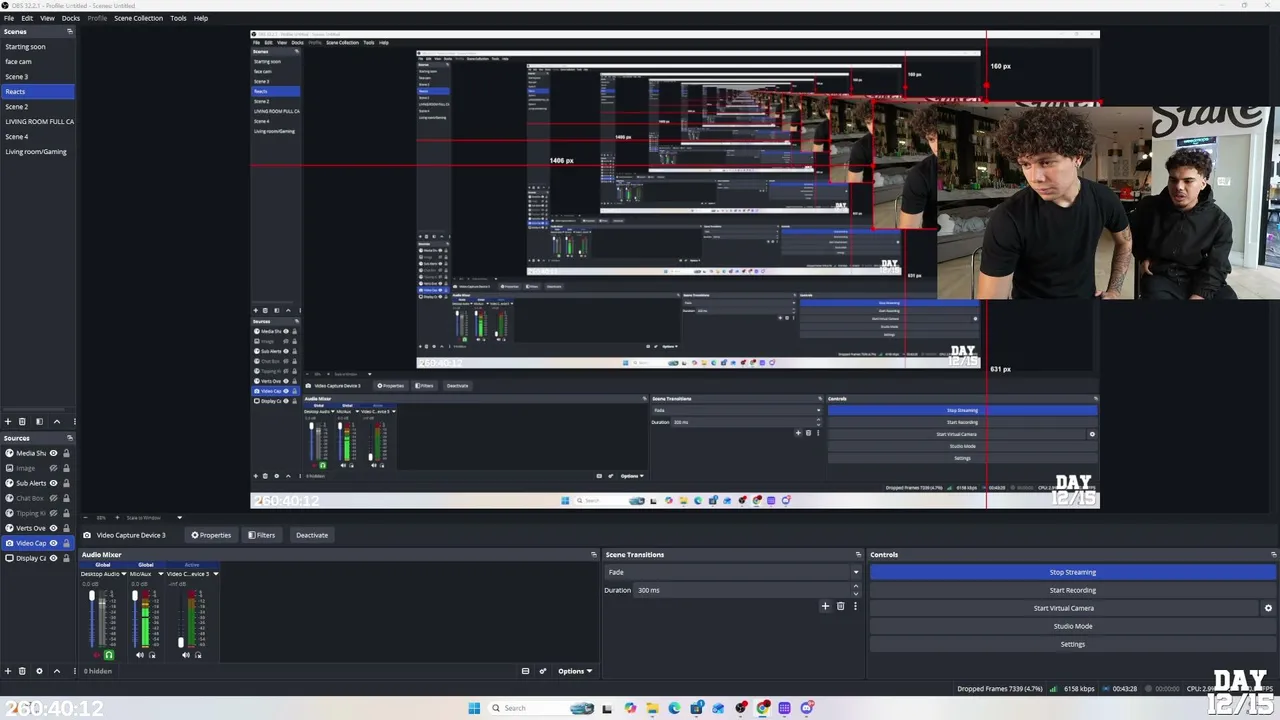Open scene filters icon in the Scenes toolbar

point(39,421)
